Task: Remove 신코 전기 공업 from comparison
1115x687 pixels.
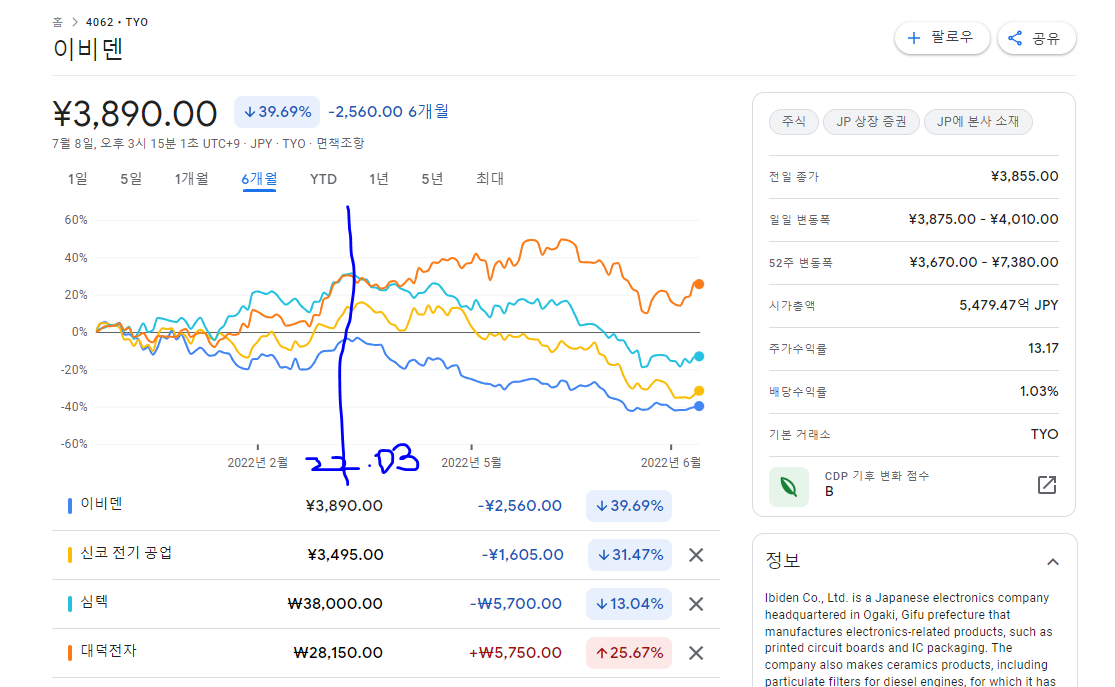Action: (696, 555)
